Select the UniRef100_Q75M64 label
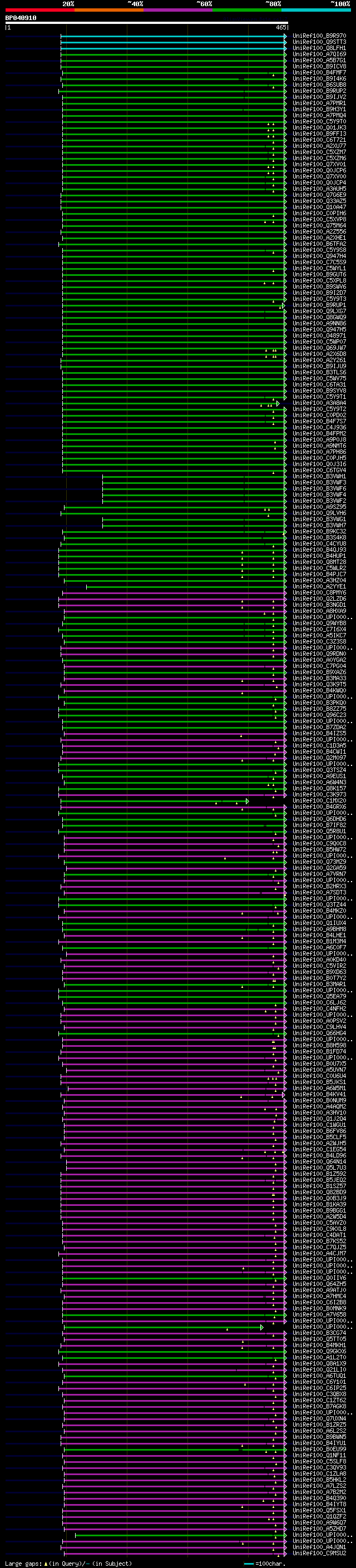This screenshot has width=356, height=1568. [x=319, y=225]
